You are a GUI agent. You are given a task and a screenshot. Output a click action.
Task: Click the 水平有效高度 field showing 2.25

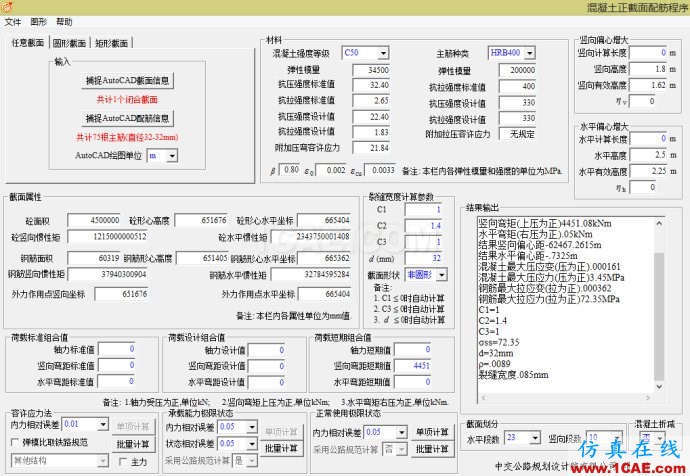pyautogui.click(x=649, y=171)
